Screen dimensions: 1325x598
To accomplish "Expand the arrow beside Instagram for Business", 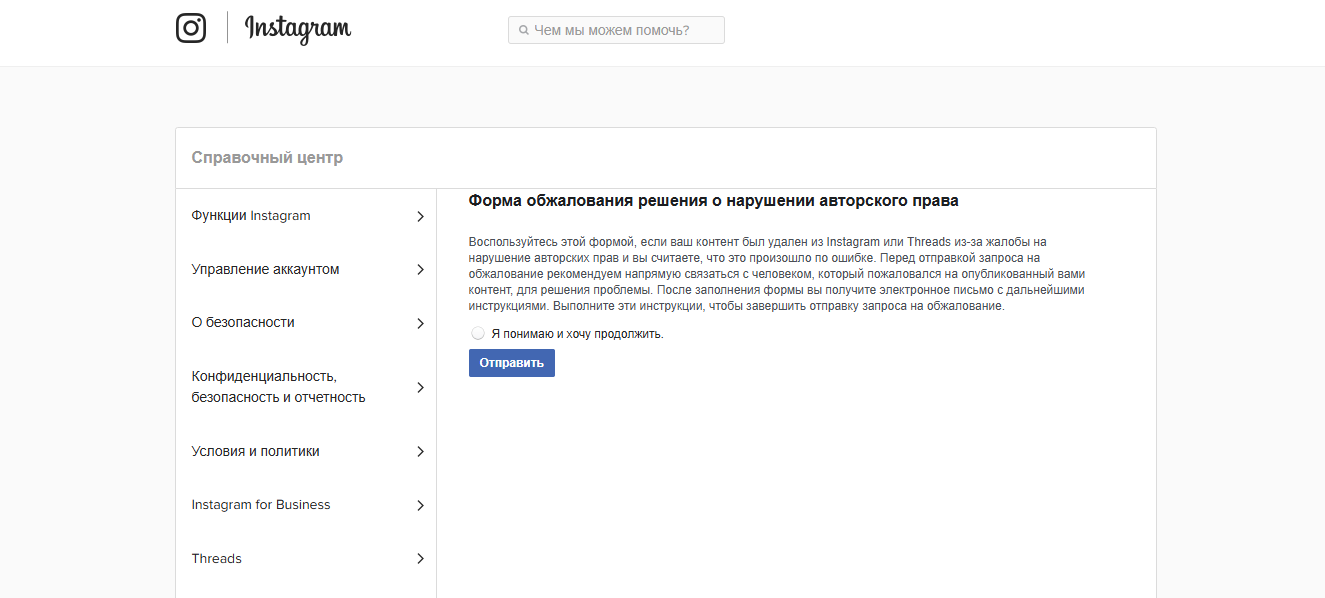I will pyautogui.click(x=420, y=506).
